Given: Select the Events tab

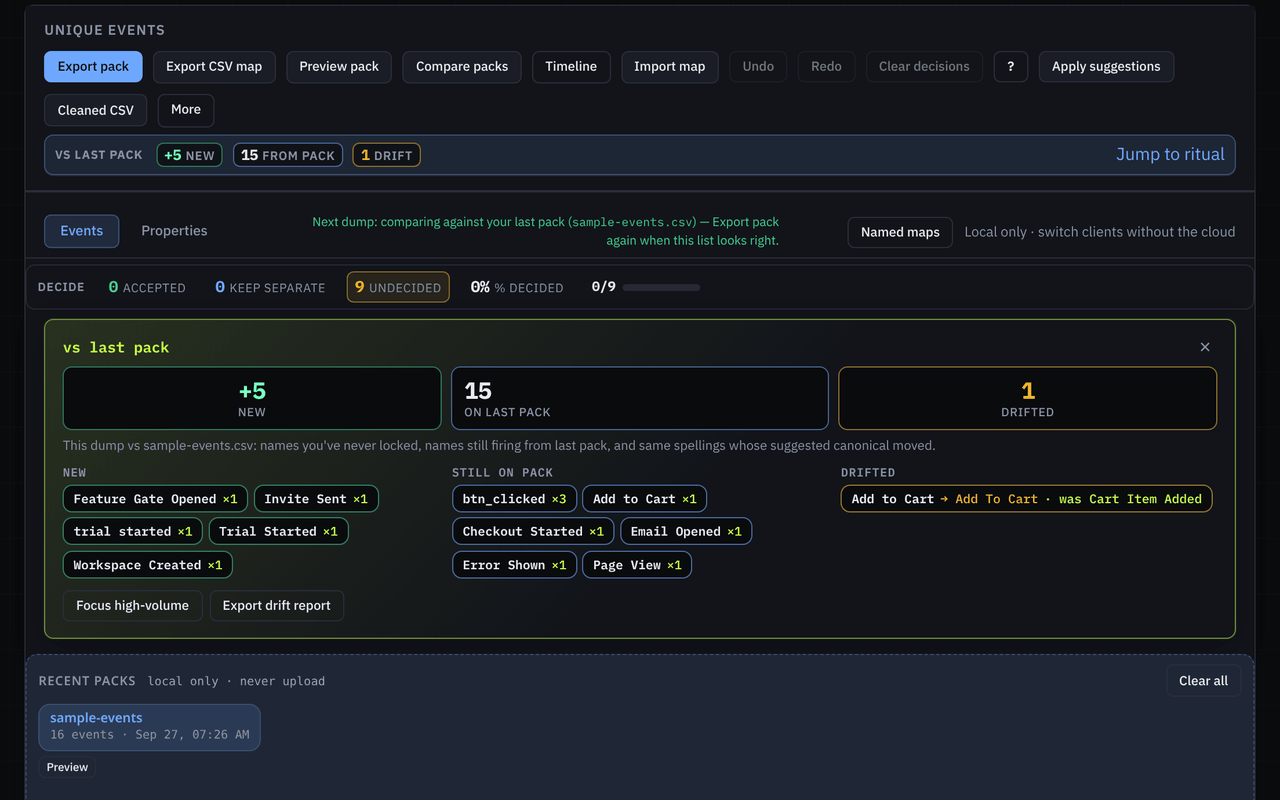Looking at the screenshot, I should (x=82, y=231).
